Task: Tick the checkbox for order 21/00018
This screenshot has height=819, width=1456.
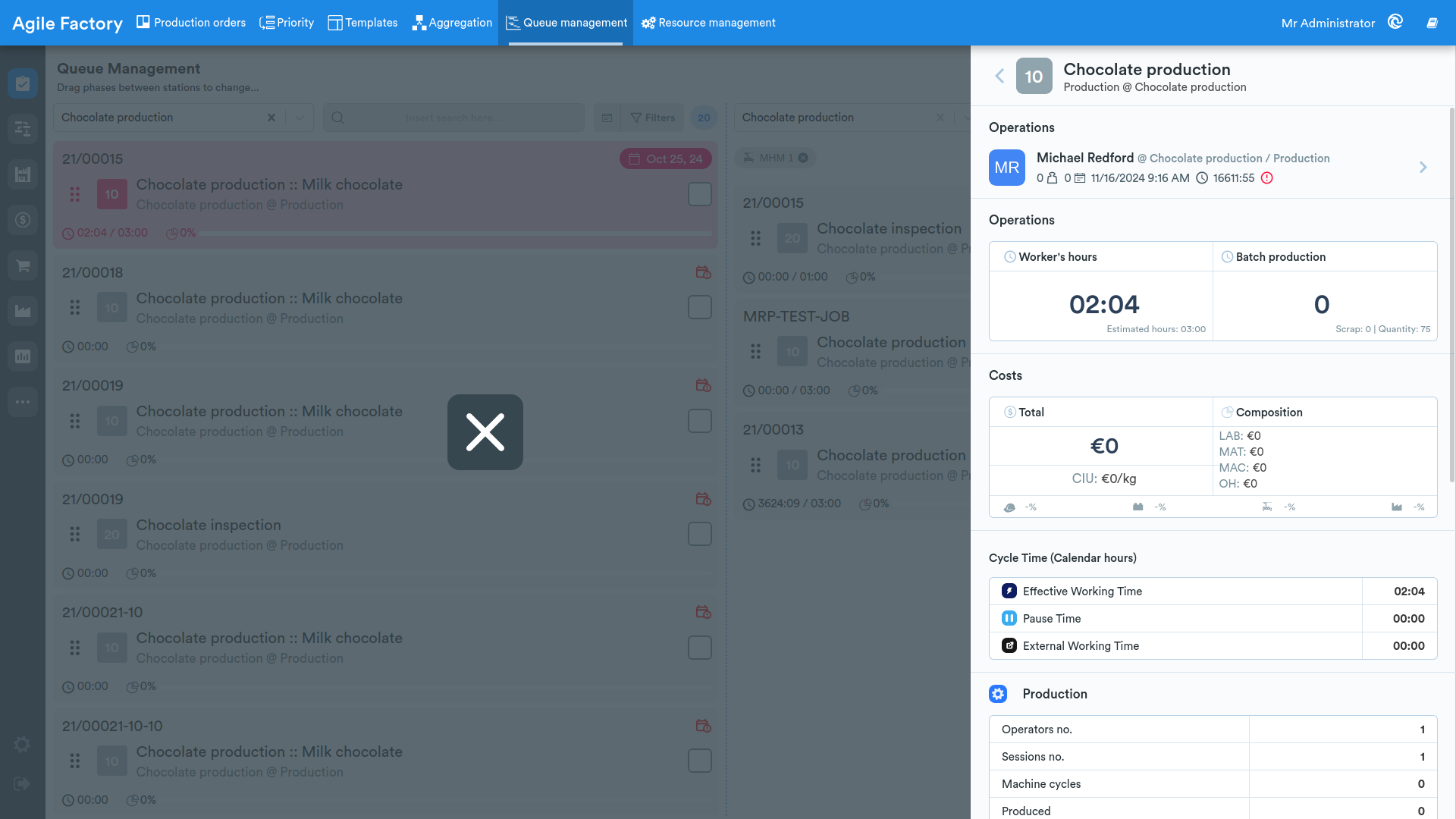Action: pos(699,307)
